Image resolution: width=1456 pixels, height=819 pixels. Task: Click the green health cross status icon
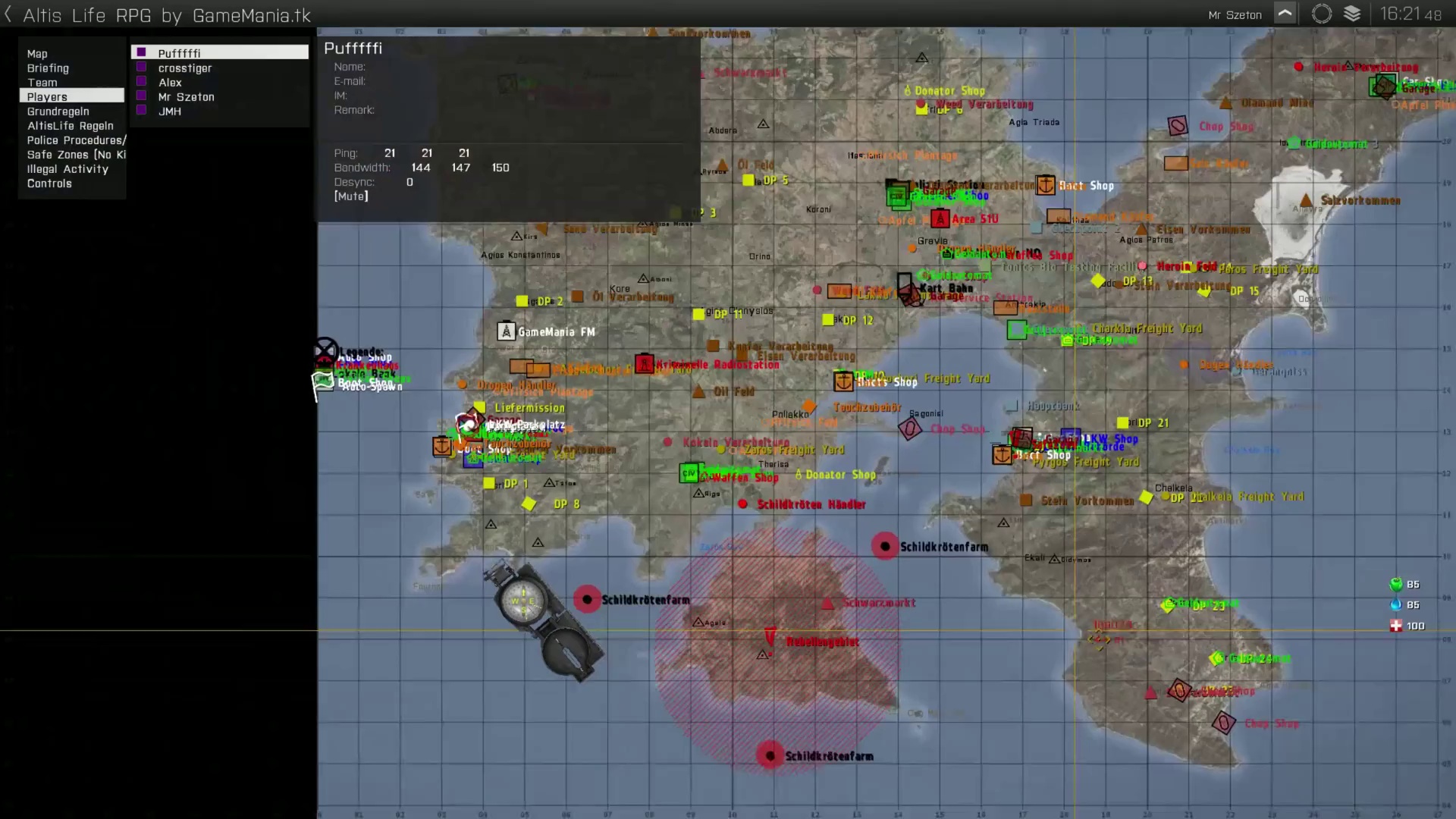(x=1395, y=626)
